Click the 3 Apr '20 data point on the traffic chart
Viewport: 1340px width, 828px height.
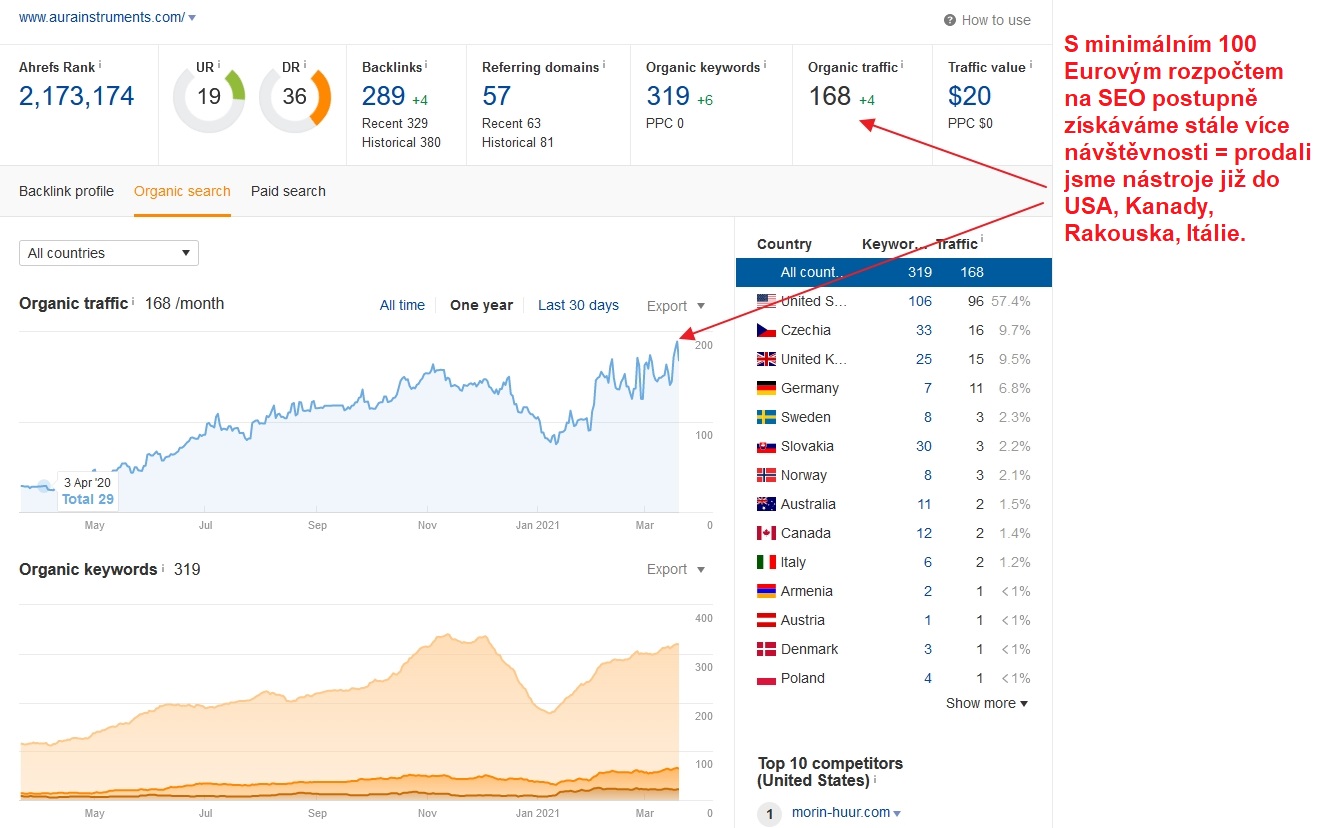pos(44,487)
